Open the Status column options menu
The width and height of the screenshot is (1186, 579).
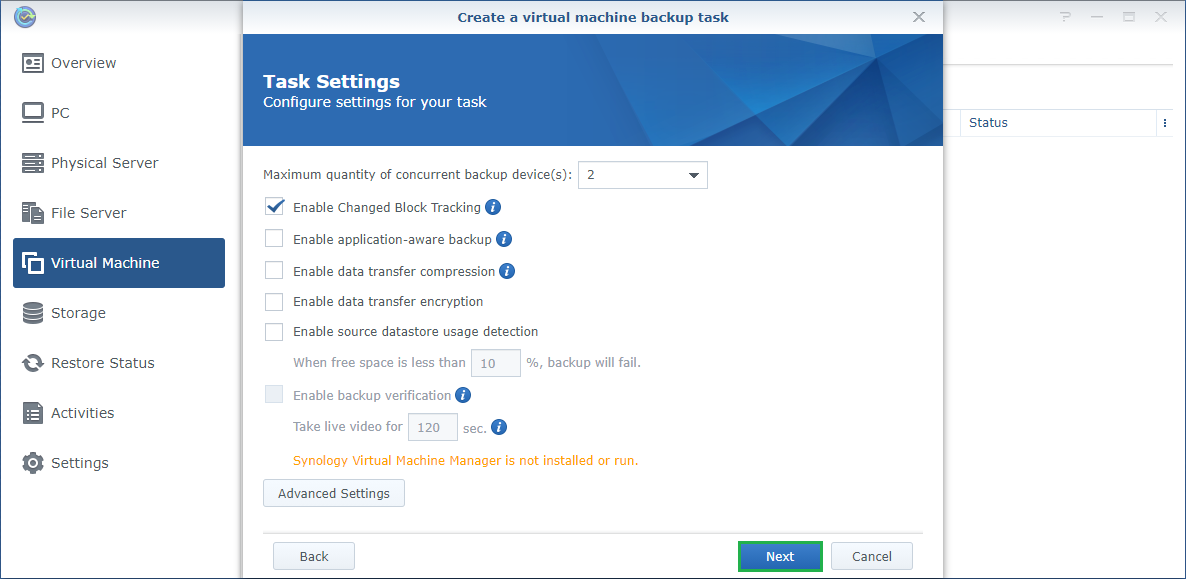1164,123
